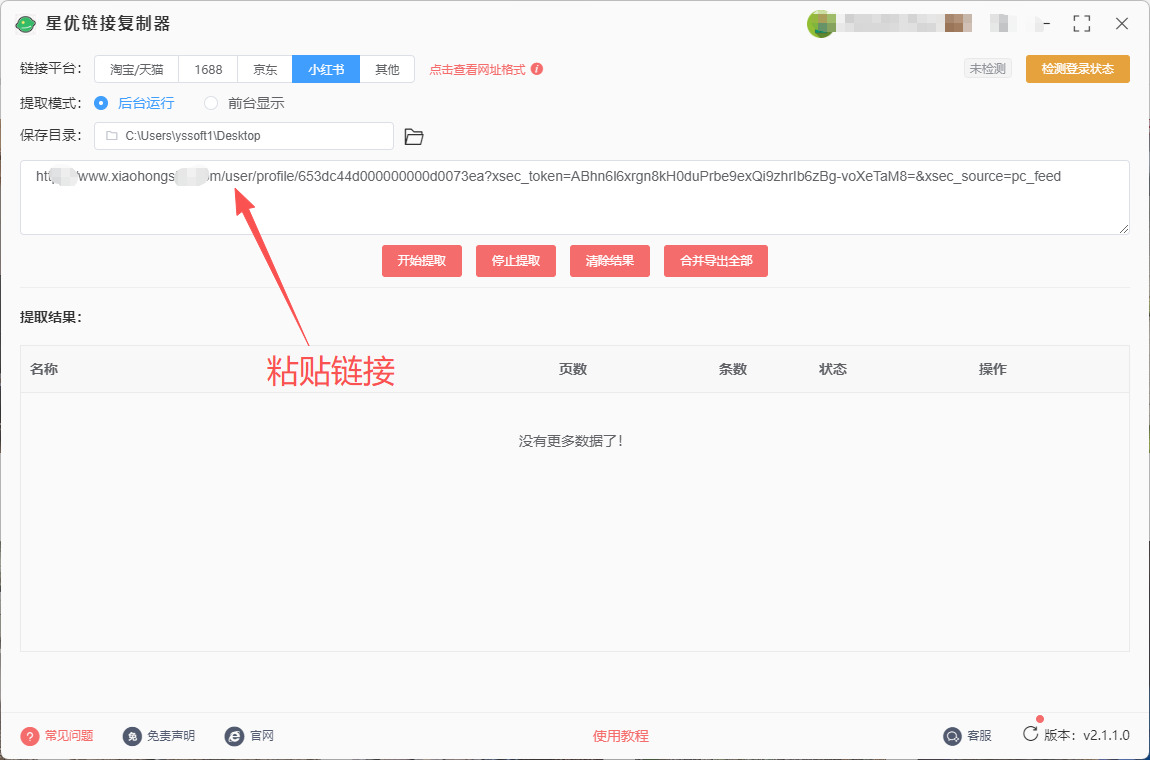Image resolution: width=1150 pixels, height=760 pixels.
Task: Click the small folder icon in save path field
Action: pyautogui.click(x=111, y=136)
